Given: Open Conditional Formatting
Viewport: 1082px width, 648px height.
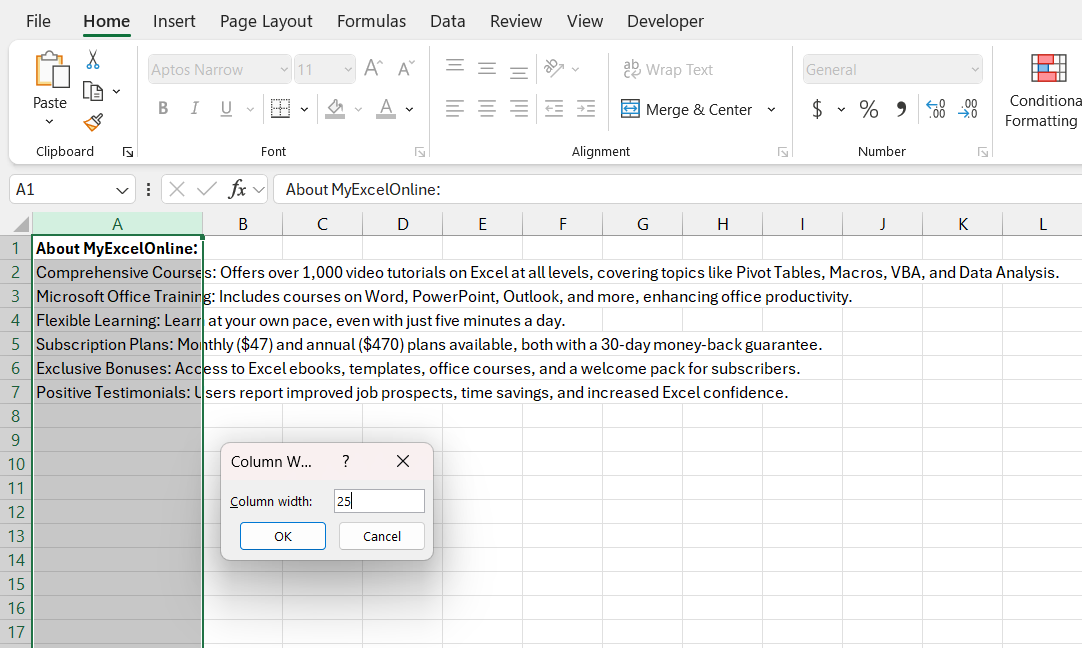Looking at the screenshot, I should (x=1042, y=91).
